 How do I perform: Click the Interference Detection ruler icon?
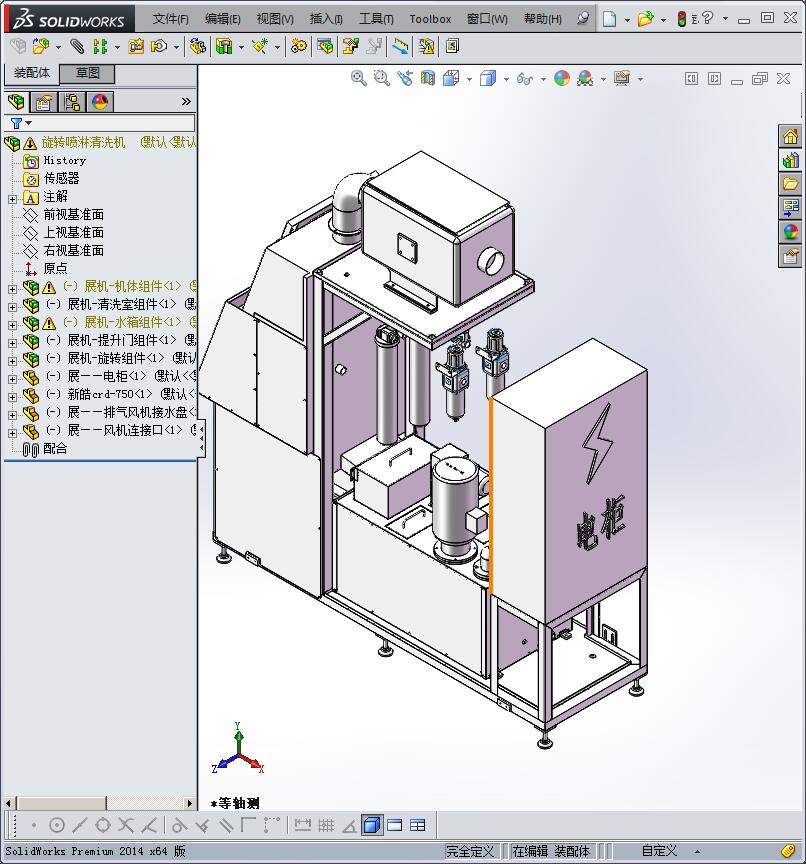point(401,46)
